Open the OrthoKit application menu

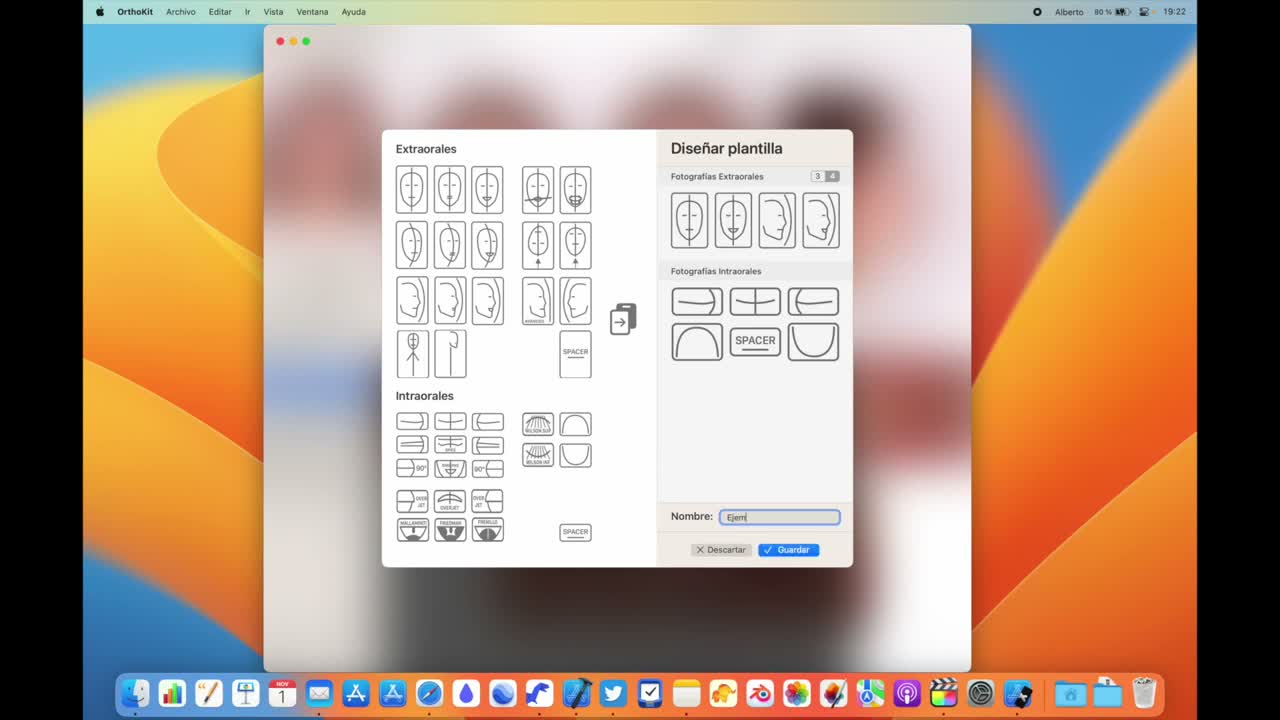tap(135, 12)
